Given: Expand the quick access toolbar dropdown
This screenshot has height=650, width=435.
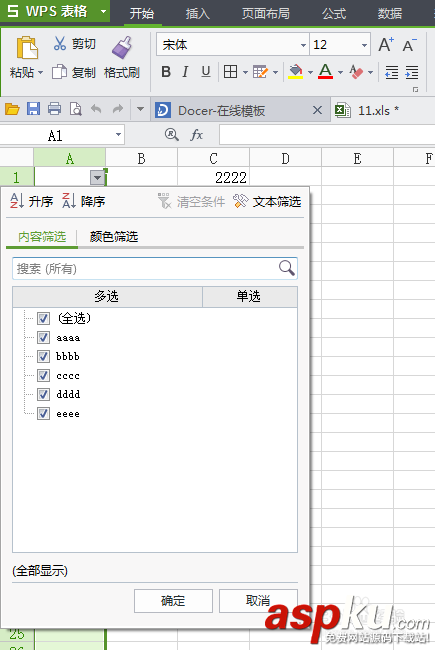Looking at the screenshot, I should [141, 109].
